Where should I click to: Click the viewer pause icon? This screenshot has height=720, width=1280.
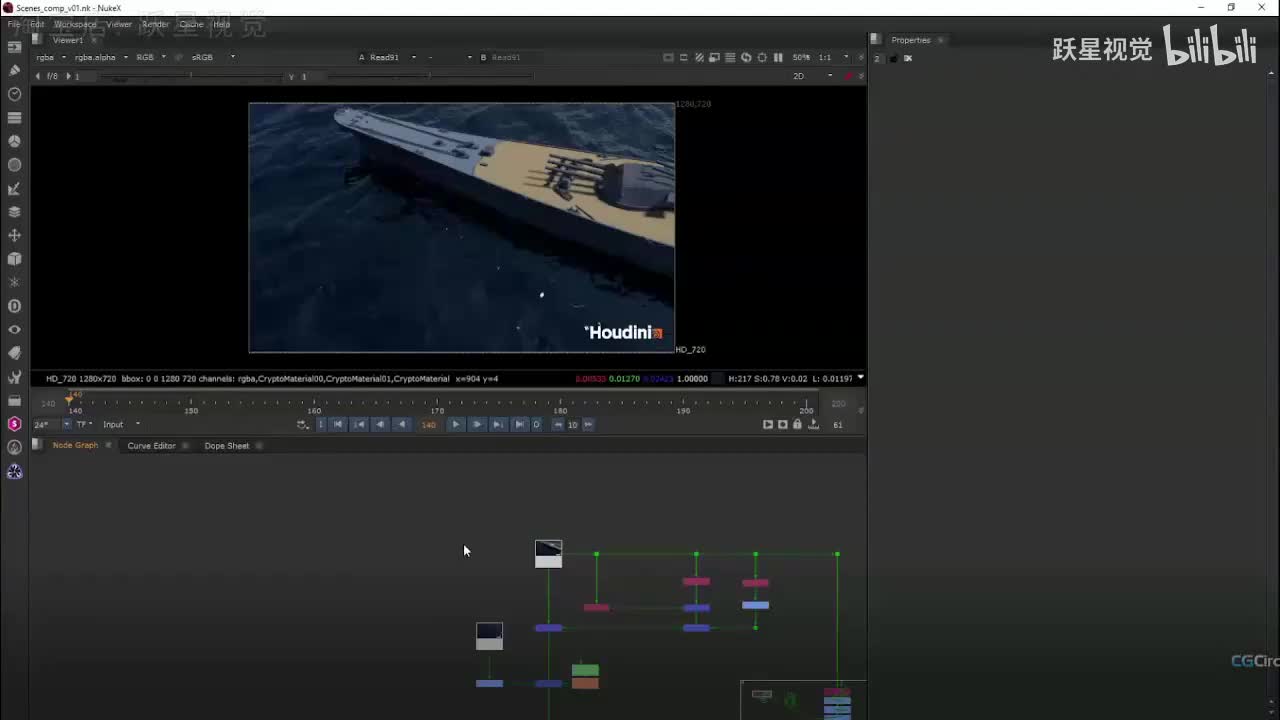778,57
